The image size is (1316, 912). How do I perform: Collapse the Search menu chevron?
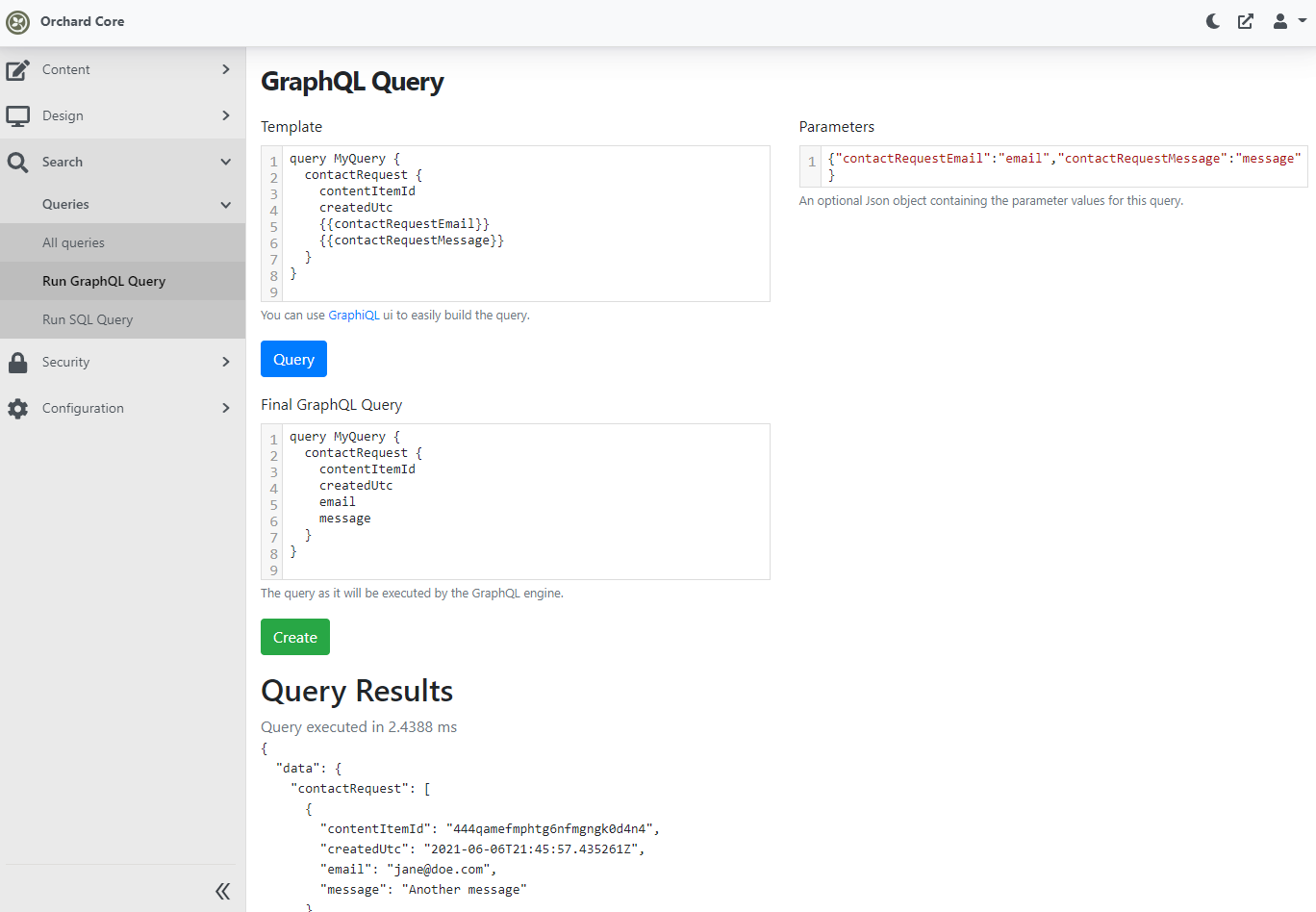tap(226, 162)
